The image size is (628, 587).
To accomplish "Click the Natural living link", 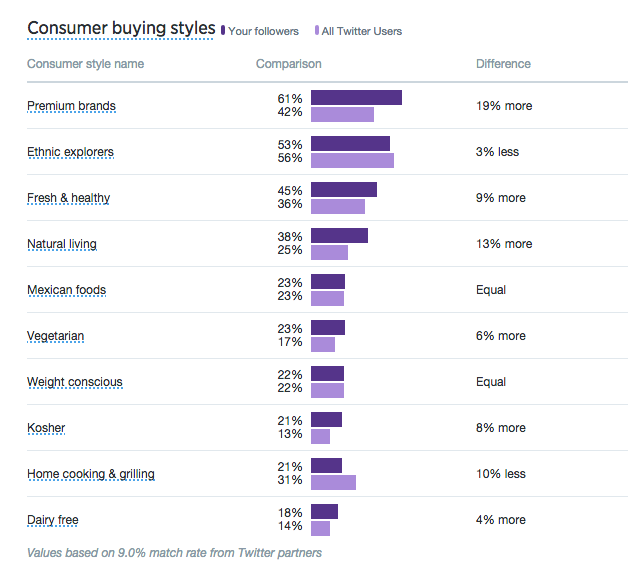I will point(62,244).
